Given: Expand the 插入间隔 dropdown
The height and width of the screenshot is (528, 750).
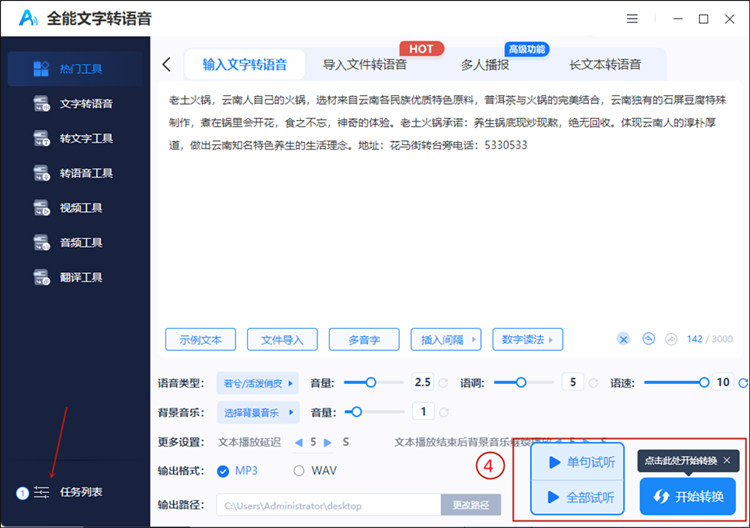Looking at the screenshot, I should 446,339.
